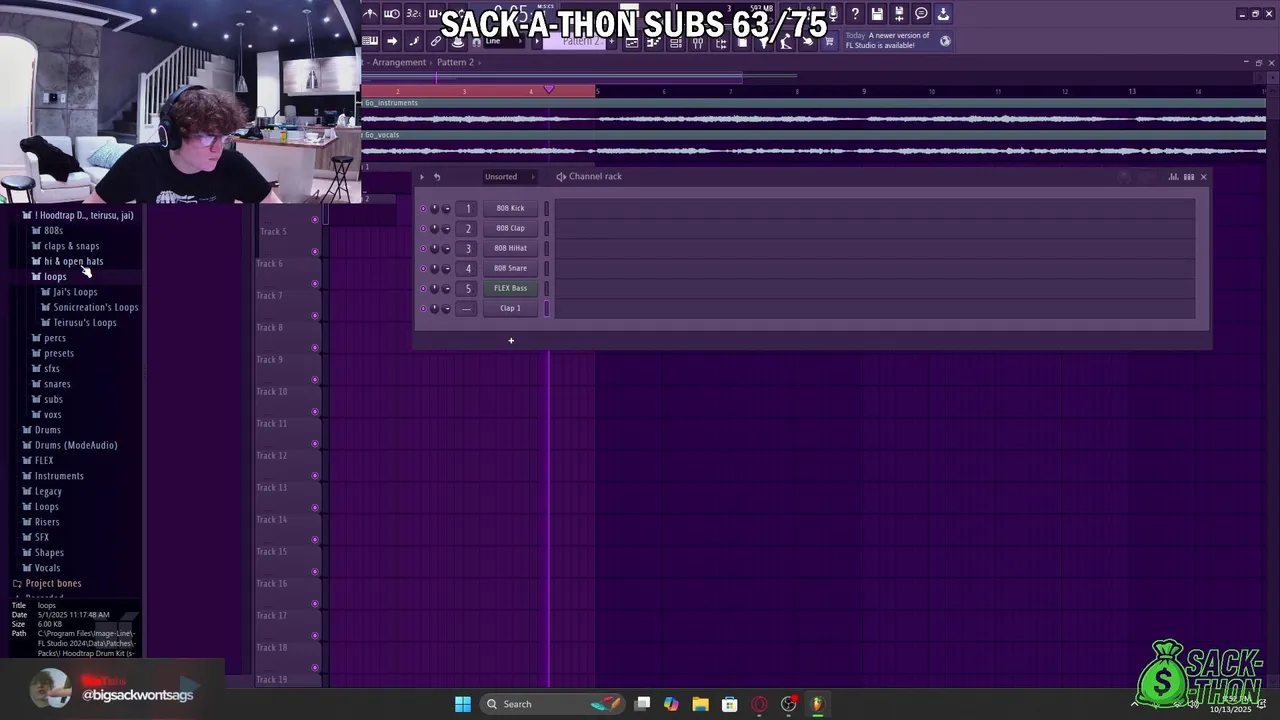This screenshot has height=720, width=1280.
Task: Toggle the headphones icon in toolbar
Action: tap(477, 41)
